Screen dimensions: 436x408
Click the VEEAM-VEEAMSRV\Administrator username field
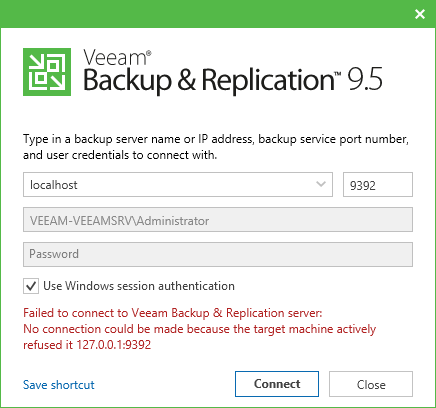point(218,220)
